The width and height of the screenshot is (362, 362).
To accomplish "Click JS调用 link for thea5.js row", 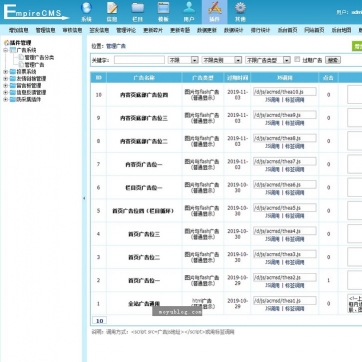I will pyautogui.click(x=272, y=216).
